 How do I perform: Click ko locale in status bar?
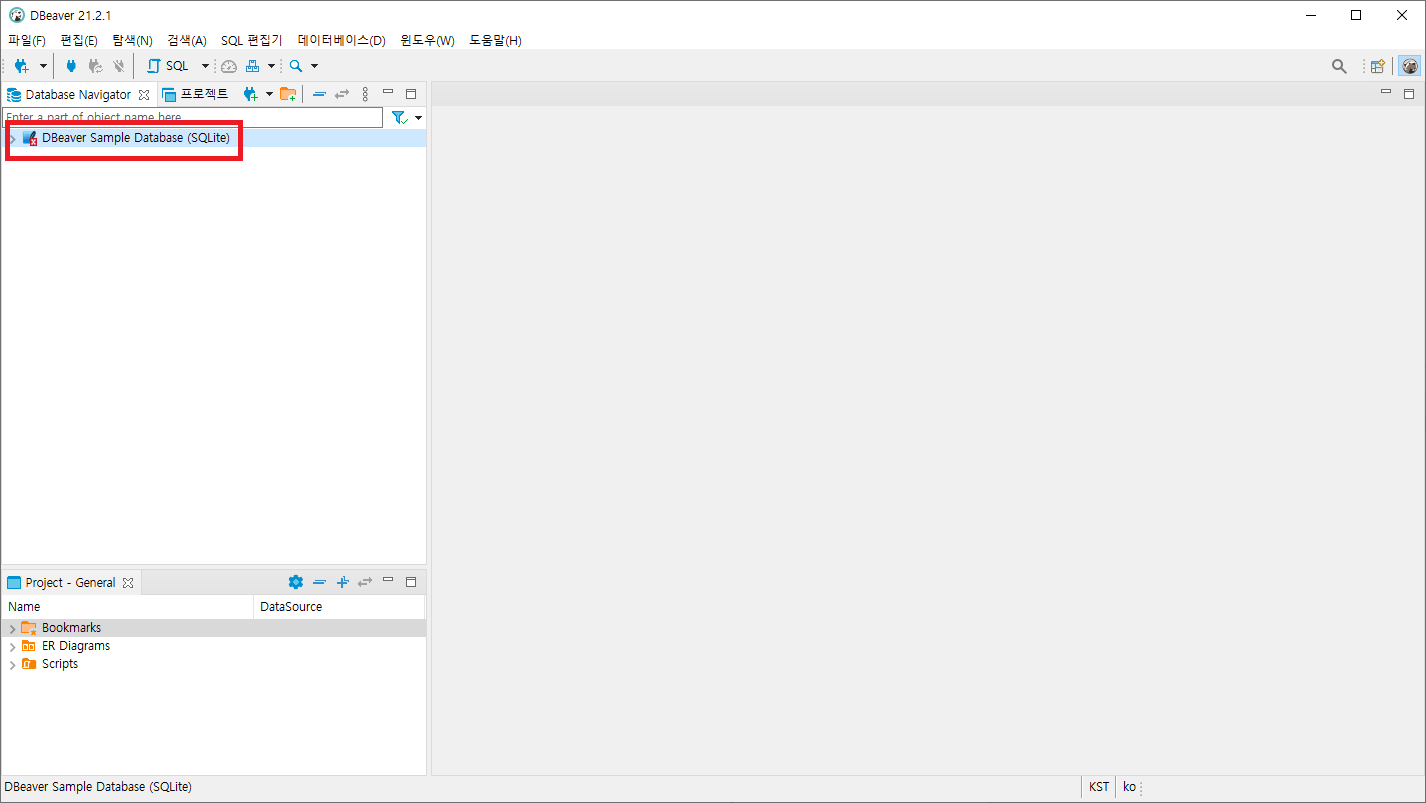click(1129, 787)
